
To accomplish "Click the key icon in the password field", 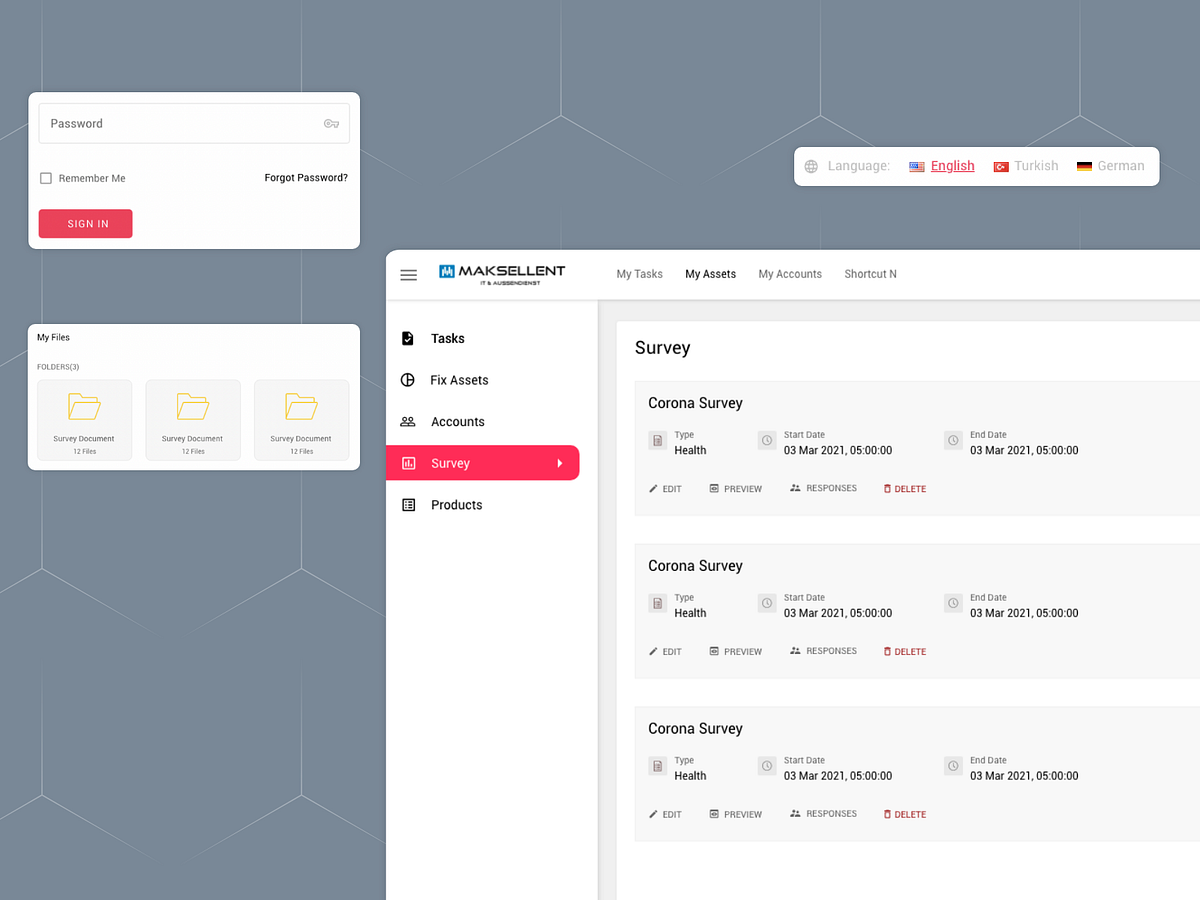I will click(x=331, y=123).
